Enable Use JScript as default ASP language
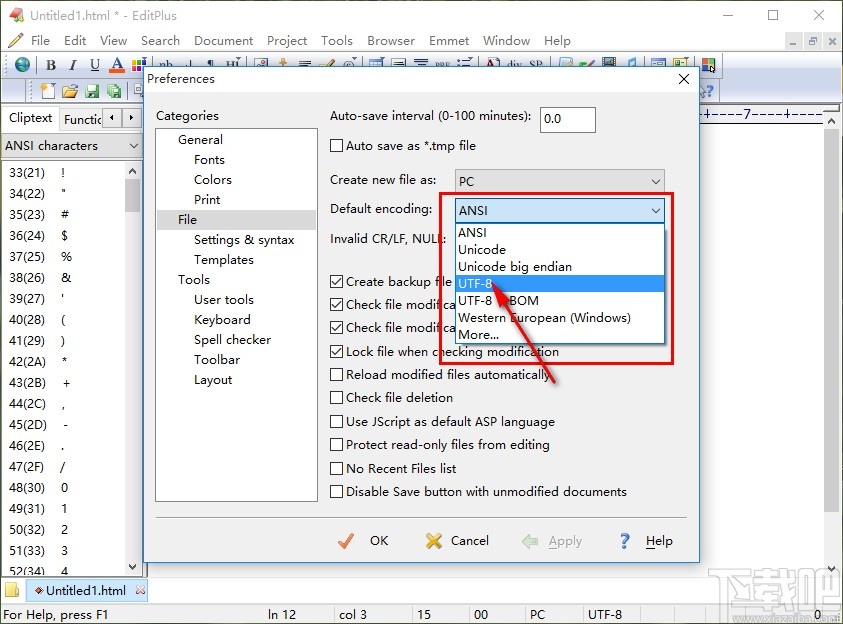Image resolution: width=843 pixels, height=624 pixels. point(337,421)
